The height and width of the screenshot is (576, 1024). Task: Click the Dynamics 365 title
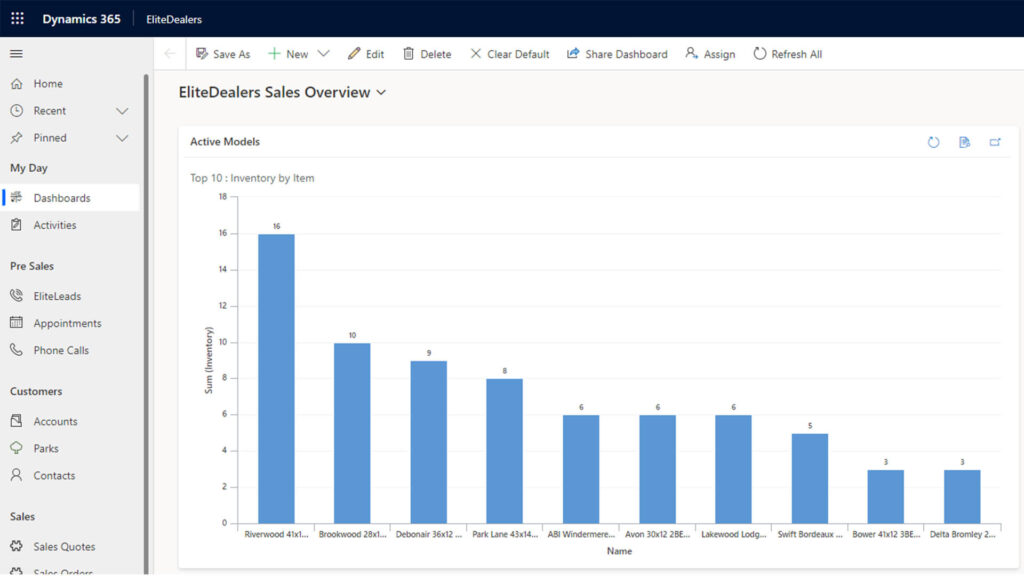pos(81,19)
